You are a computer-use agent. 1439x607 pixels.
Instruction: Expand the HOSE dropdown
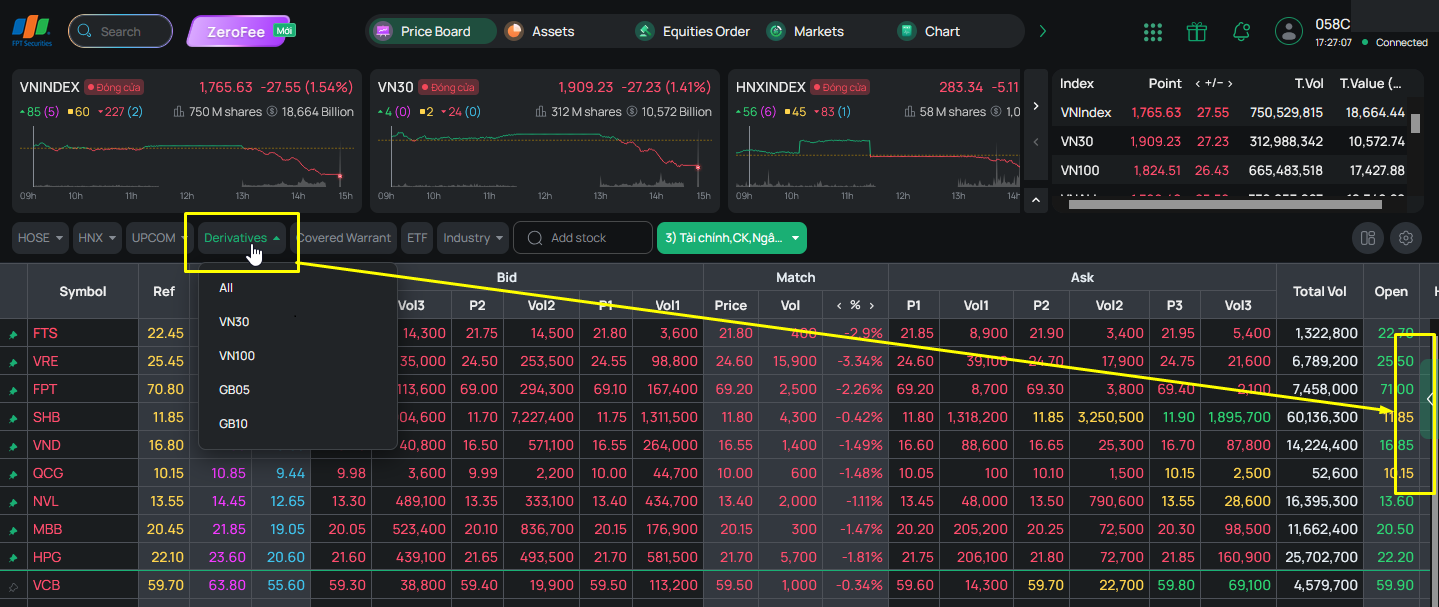click(x=41, y=238)
